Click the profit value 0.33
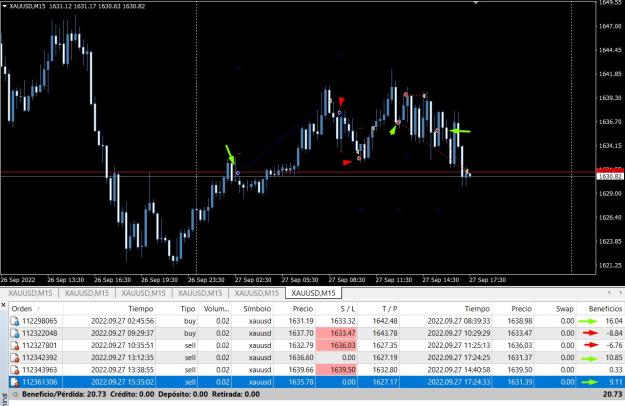This screenshot has width=625, height=406. [616, 370]
